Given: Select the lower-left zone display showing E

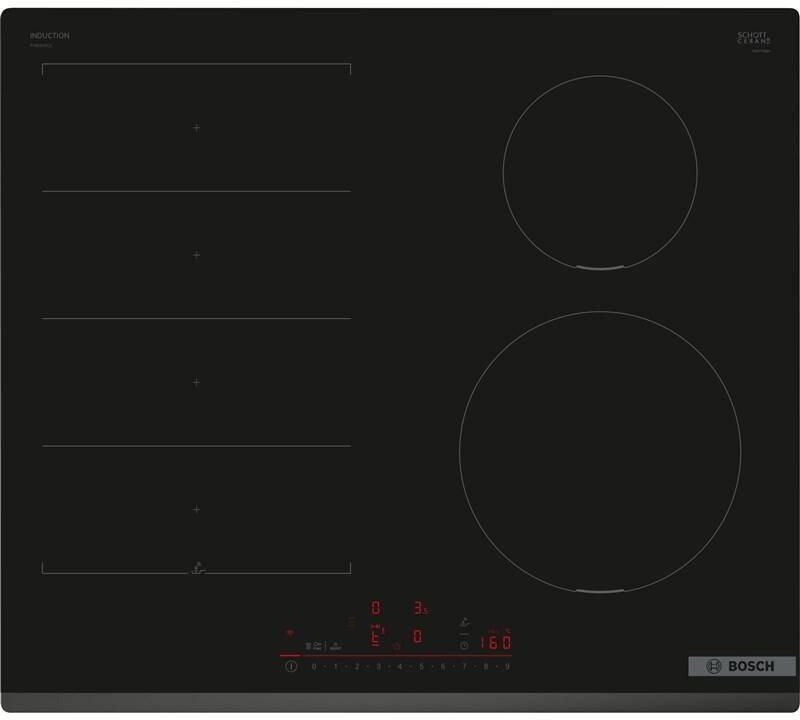Looking at the screenshot, I should click(x=377, y=636).
